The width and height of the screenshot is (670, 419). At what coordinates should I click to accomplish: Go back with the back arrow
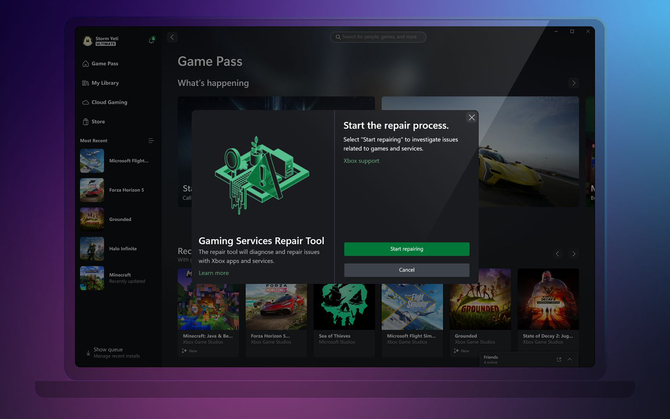tap(172, 37)
